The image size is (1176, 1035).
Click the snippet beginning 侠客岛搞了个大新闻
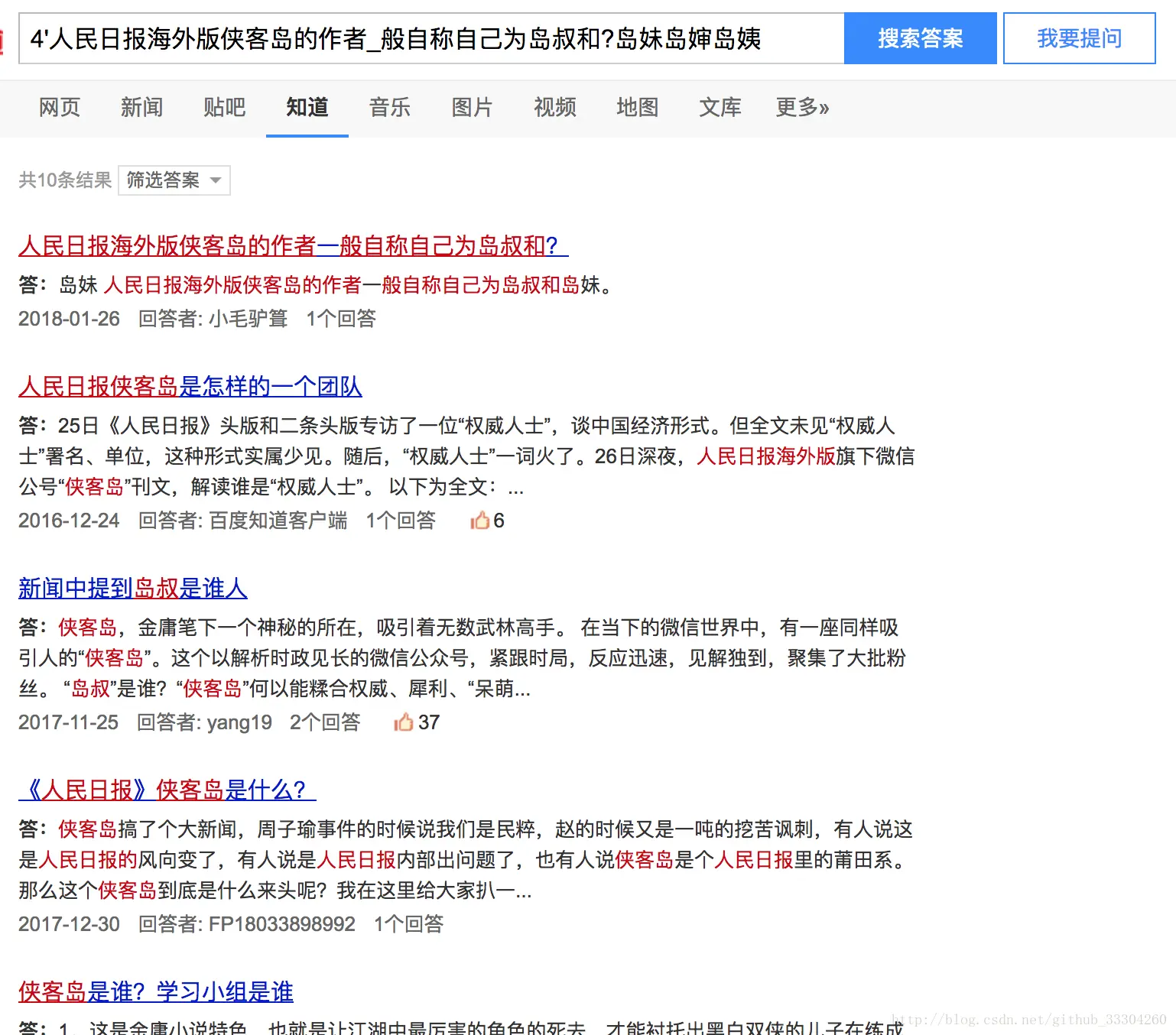(466, 860)
